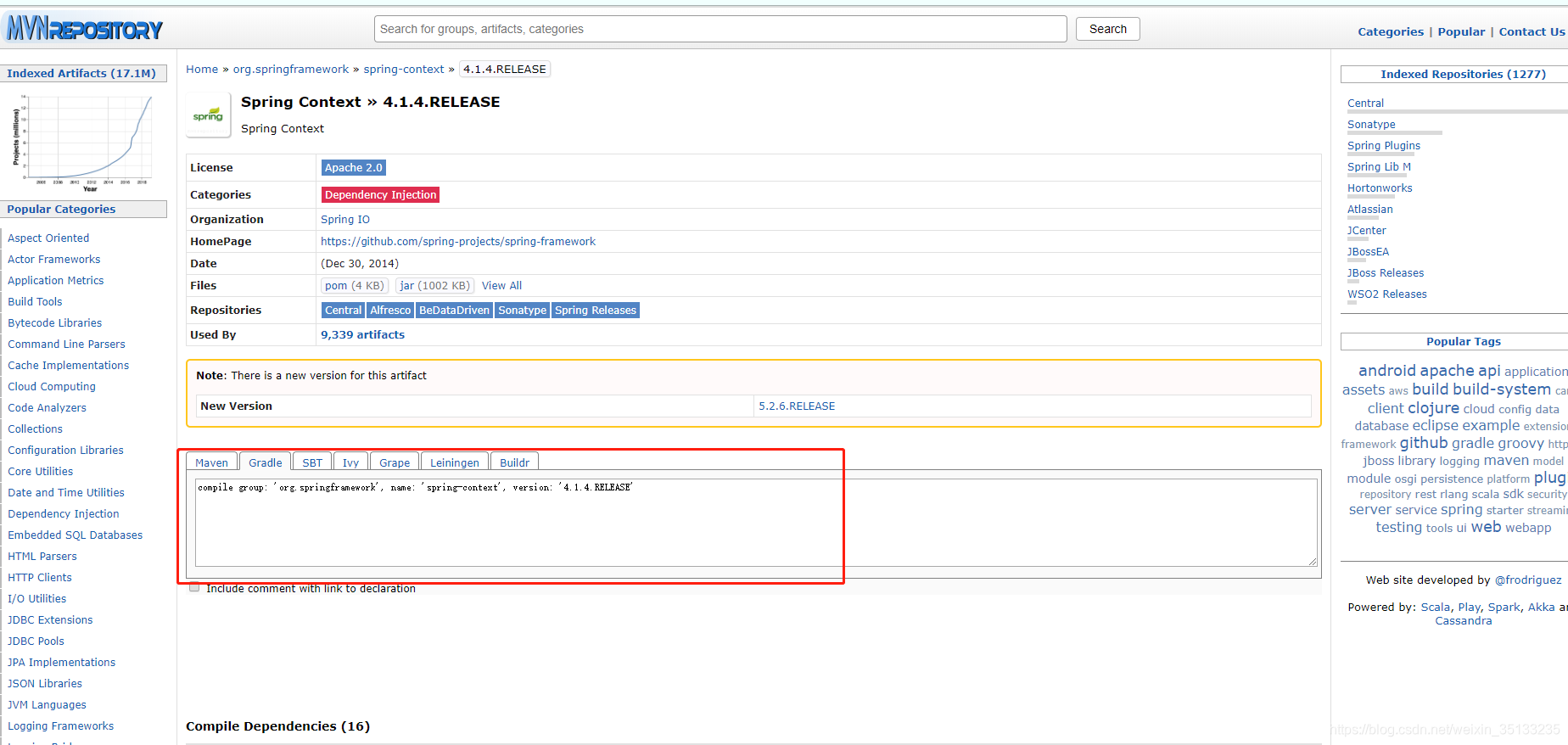This screenshot has width=1568, height=745.
Task: Switch to the Buildr tab
Action: [514, 462]
